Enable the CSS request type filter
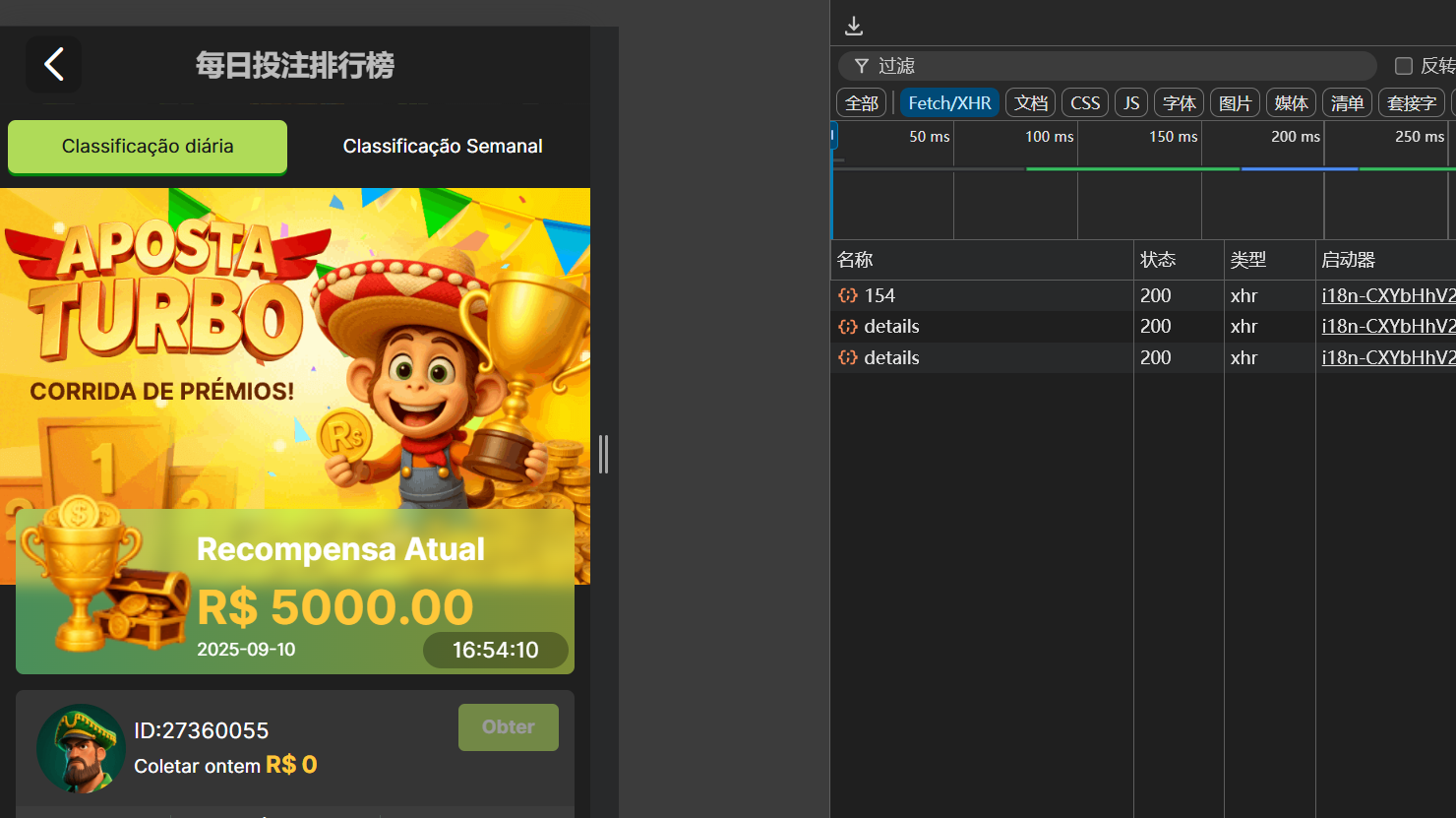This screenshot has height=818, width=1456. 1085,102
